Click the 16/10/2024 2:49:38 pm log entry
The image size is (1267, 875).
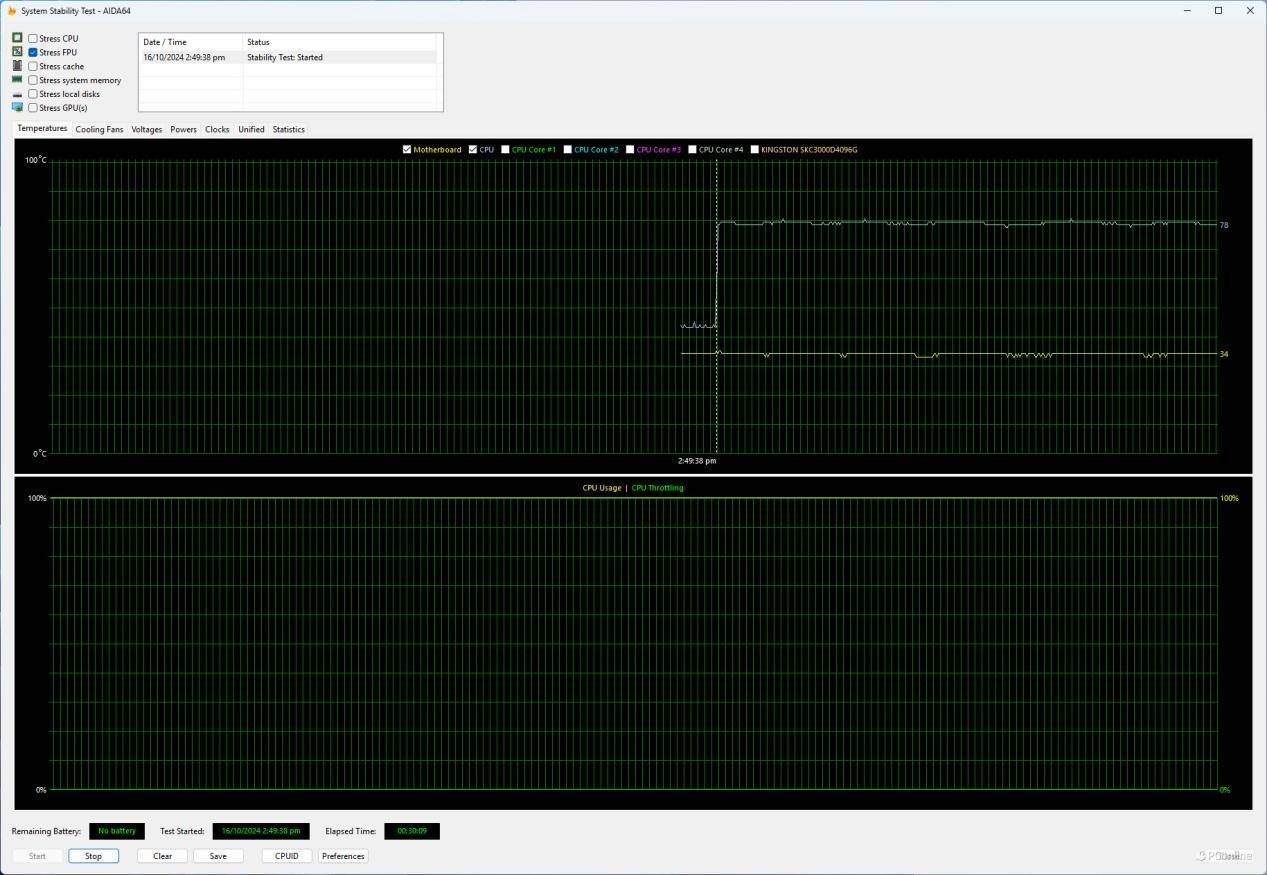point(184,57)
